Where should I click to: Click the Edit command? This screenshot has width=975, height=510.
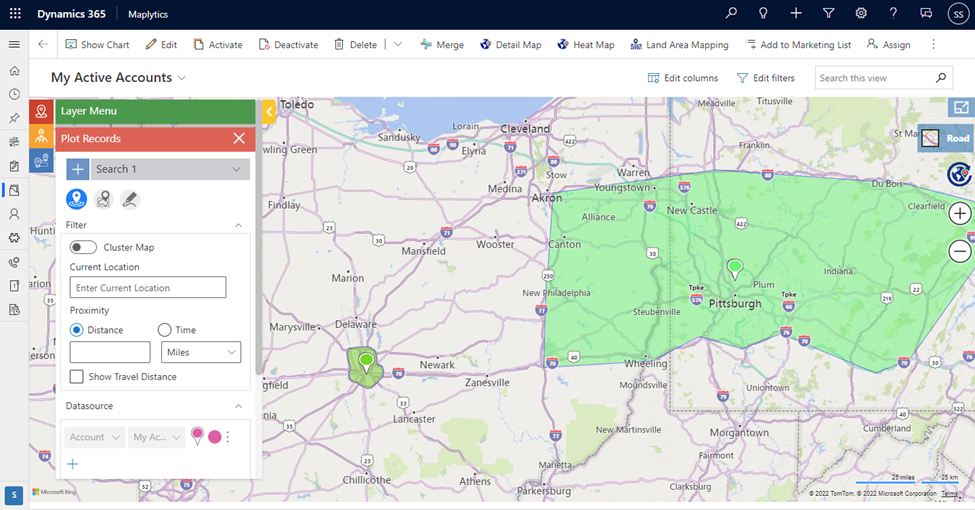pos(161,45)
